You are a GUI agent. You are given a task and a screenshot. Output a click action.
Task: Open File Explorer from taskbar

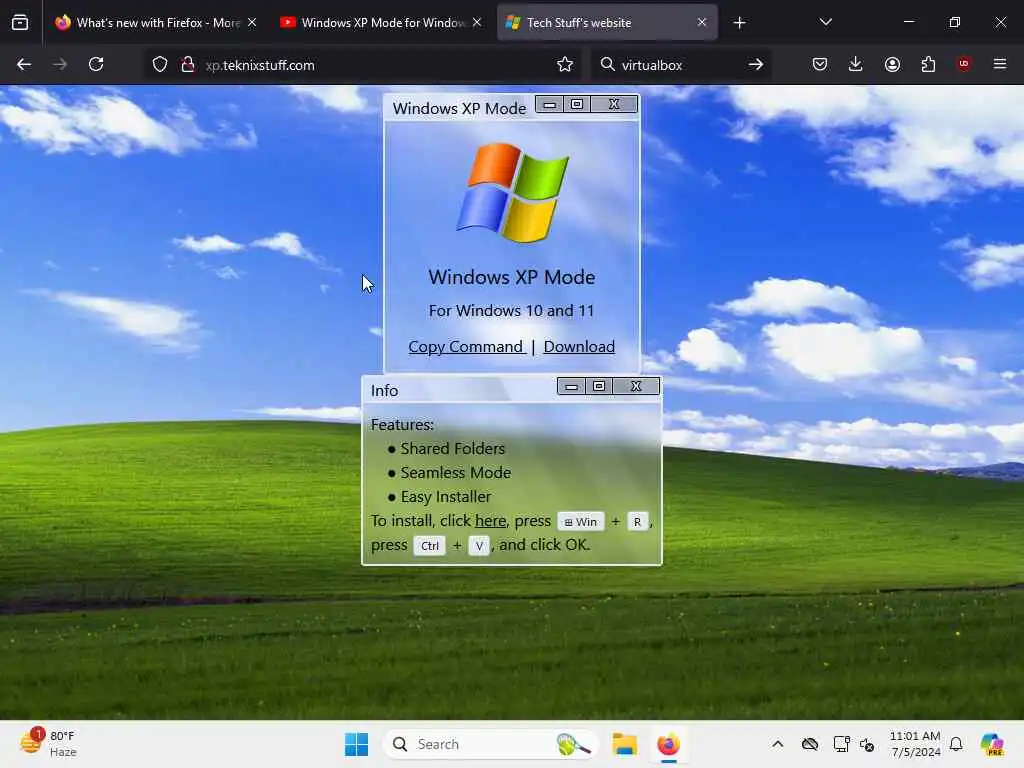point(624,744)
